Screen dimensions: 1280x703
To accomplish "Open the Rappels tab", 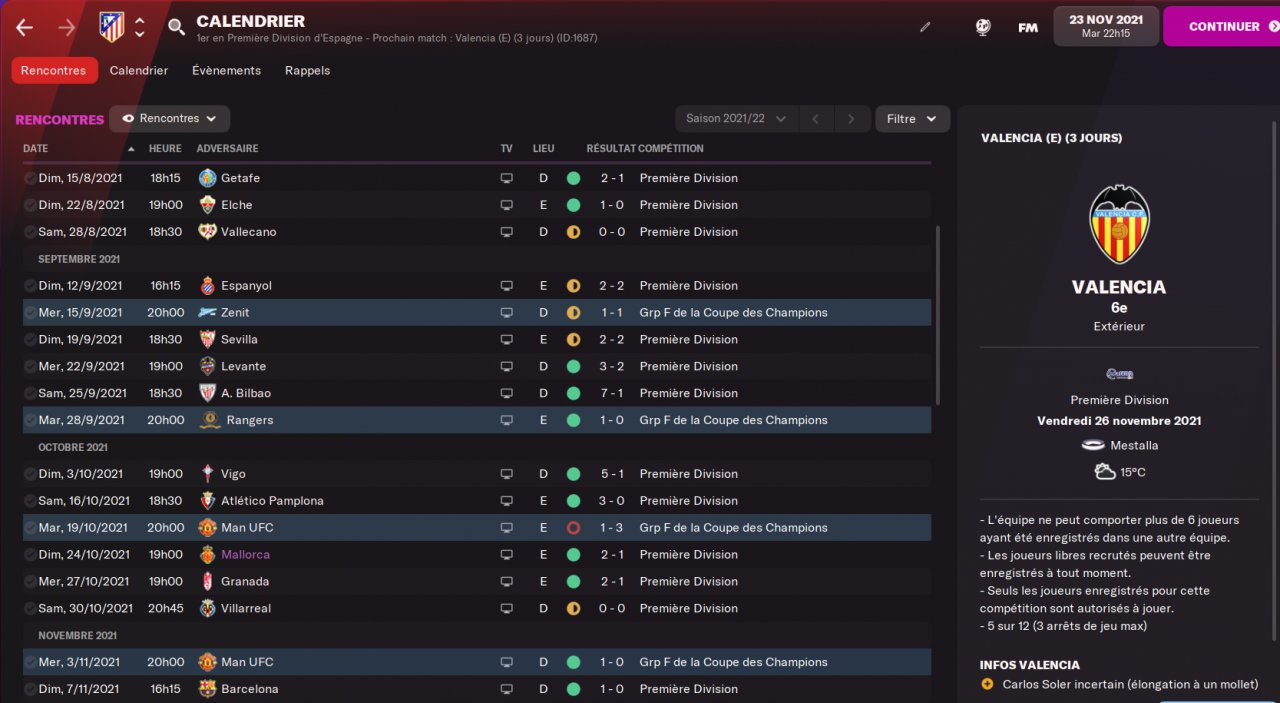I will [x=307, y=71].
